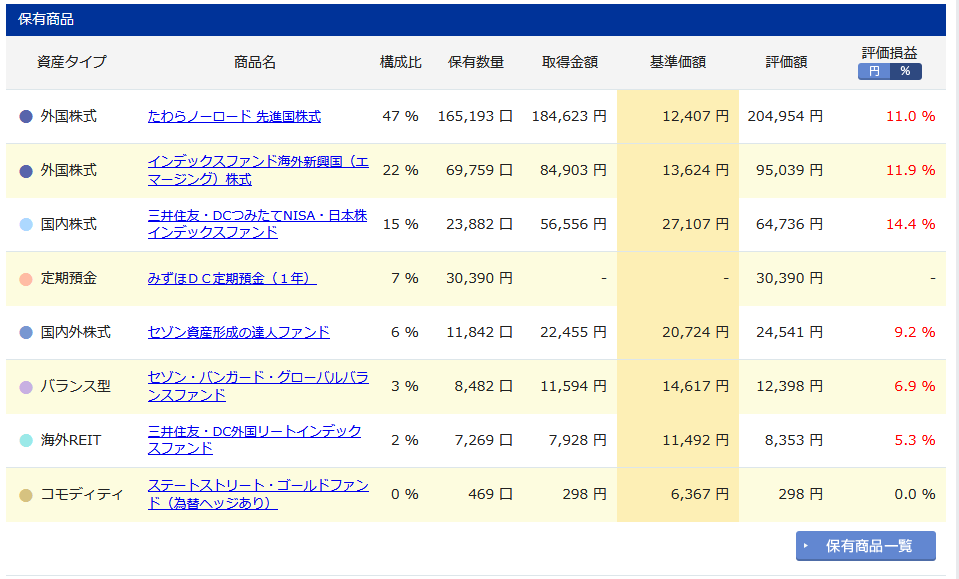Click tan dot beside コモディティ
The image size is (959, 579).
coord(26,495)
